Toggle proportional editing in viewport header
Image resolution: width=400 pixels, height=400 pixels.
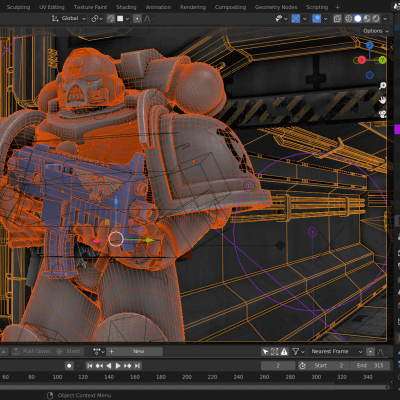(x=137, y=19)
